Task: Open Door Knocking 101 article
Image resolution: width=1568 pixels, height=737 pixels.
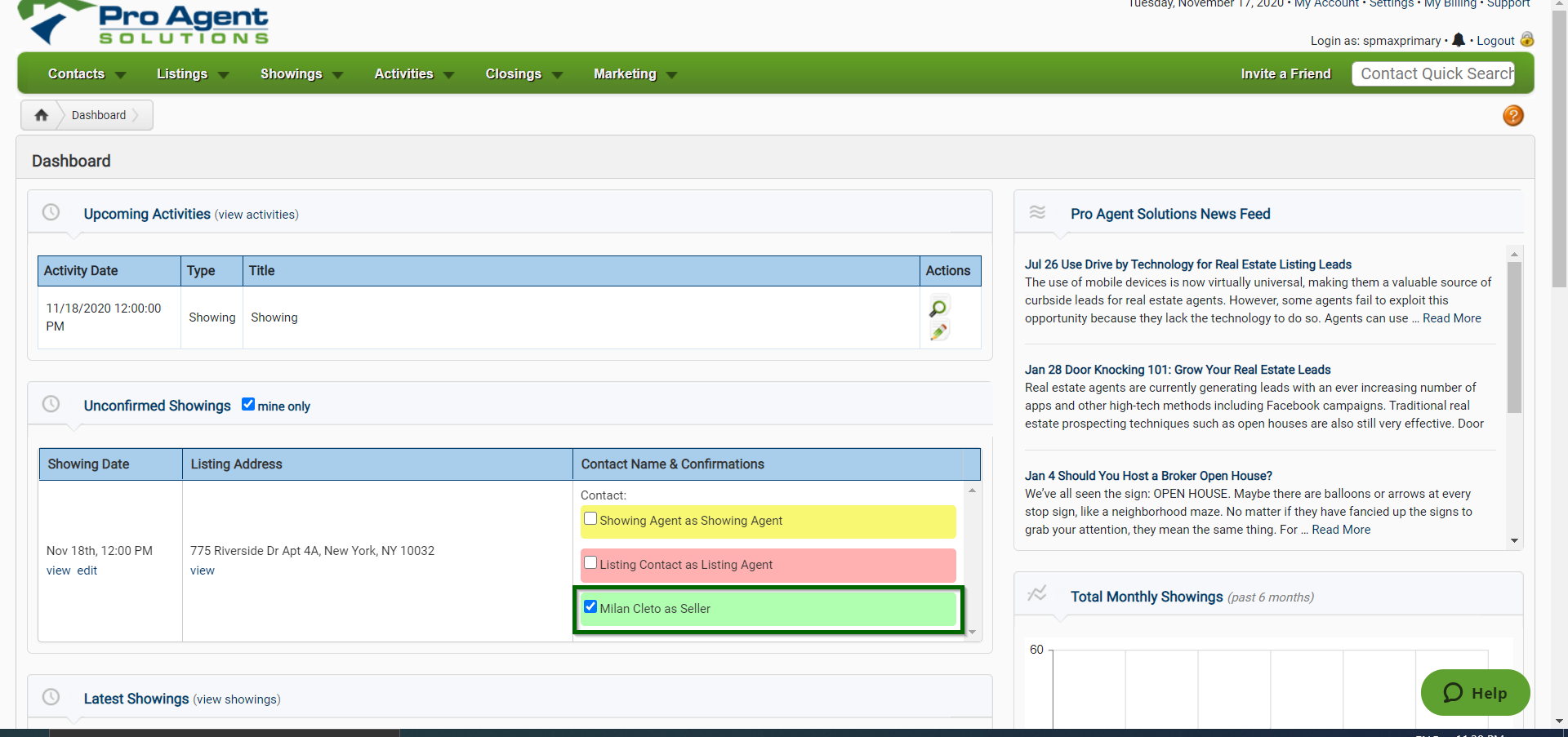Action: pyautogui.click(x=1178, y=370)
